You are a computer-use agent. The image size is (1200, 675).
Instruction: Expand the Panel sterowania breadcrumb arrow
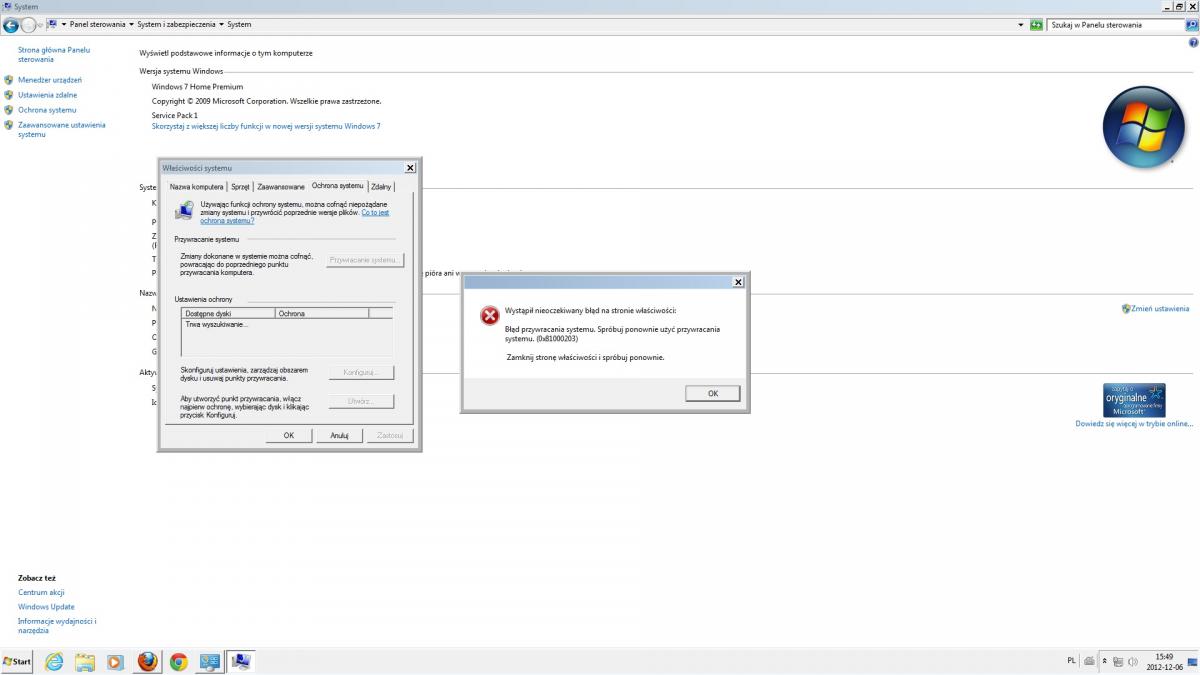131,24
